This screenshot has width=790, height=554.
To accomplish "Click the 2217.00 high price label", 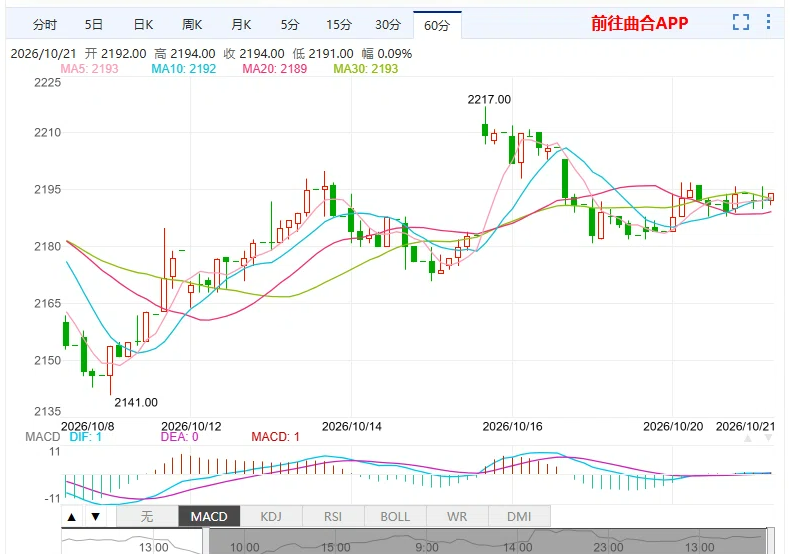I will coord(489,100).
